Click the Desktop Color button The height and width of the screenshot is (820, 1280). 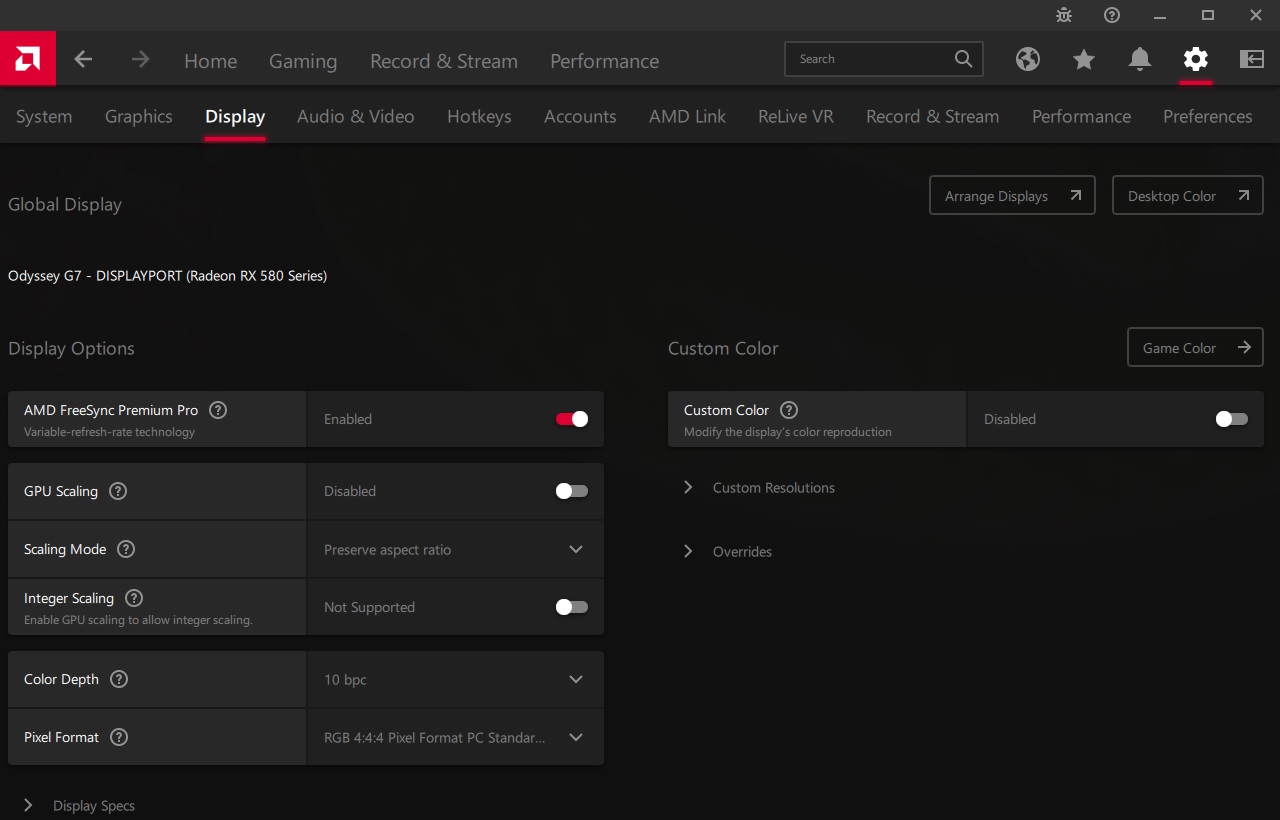[1187, 196]
